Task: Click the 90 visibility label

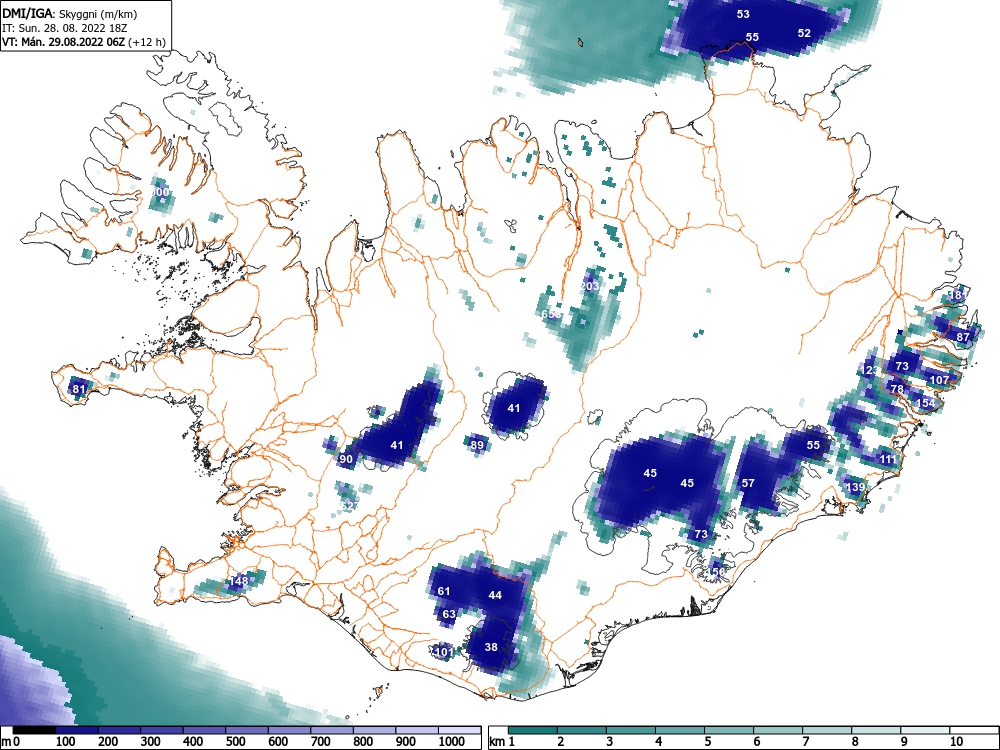Action: (x=346, y=459)
